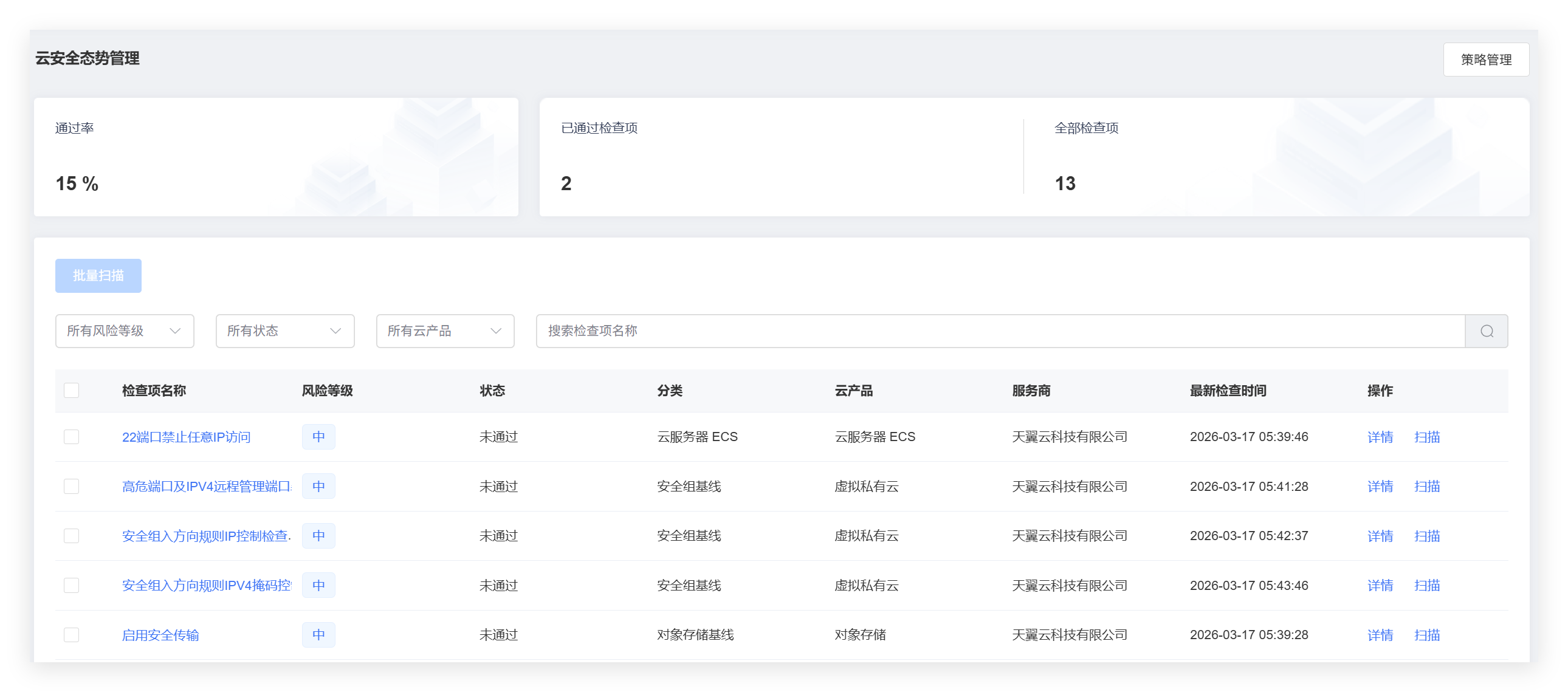The image size is (1568, 692).
Task: Select the 启用安全传输 row checkbox
Action: pyautogui.click(x=71, y=635)
